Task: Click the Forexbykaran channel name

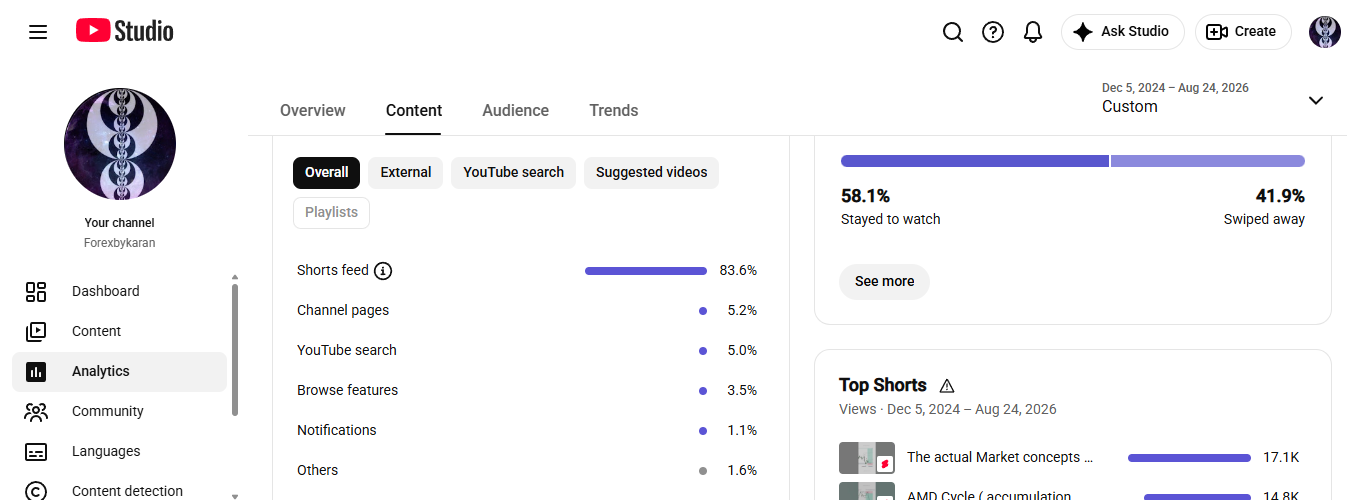Action: [120, 243]
